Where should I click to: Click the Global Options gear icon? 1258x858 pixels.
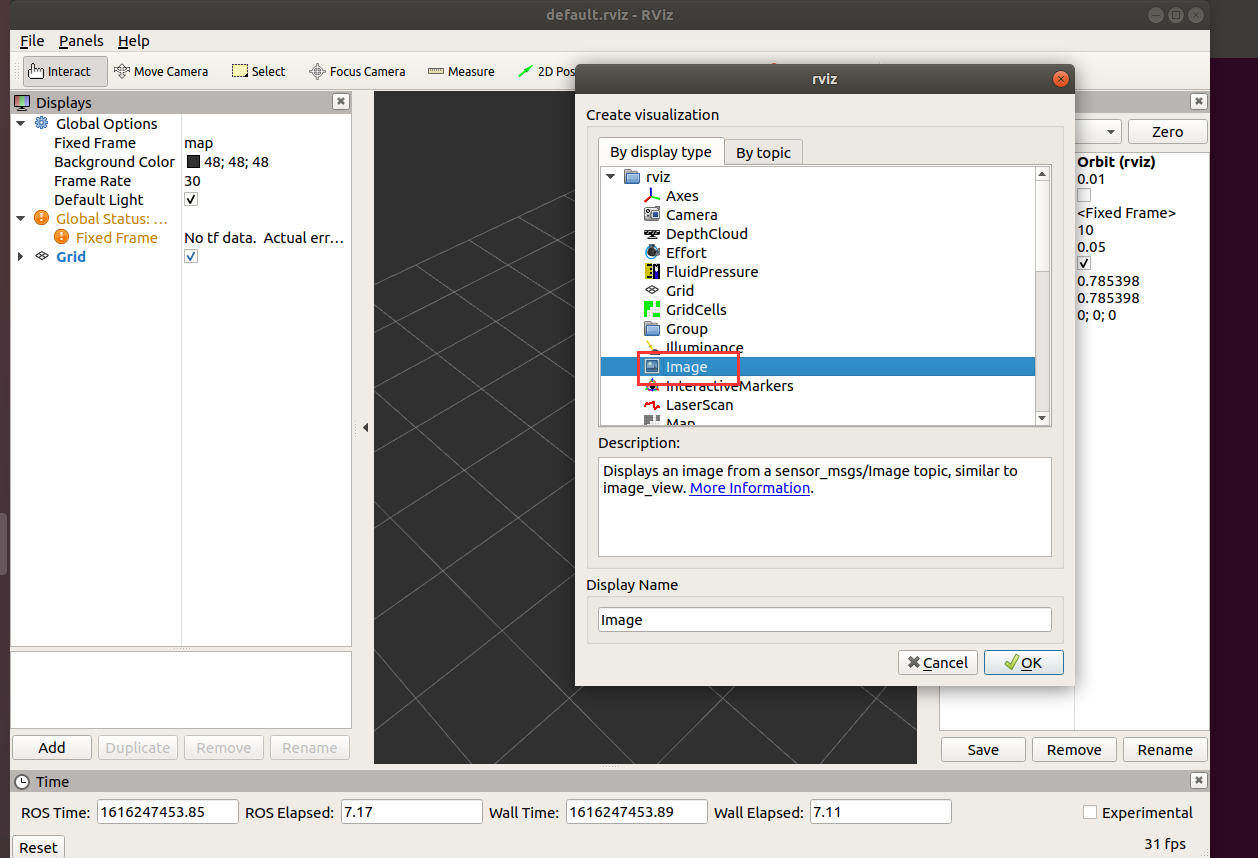[41, 123]
